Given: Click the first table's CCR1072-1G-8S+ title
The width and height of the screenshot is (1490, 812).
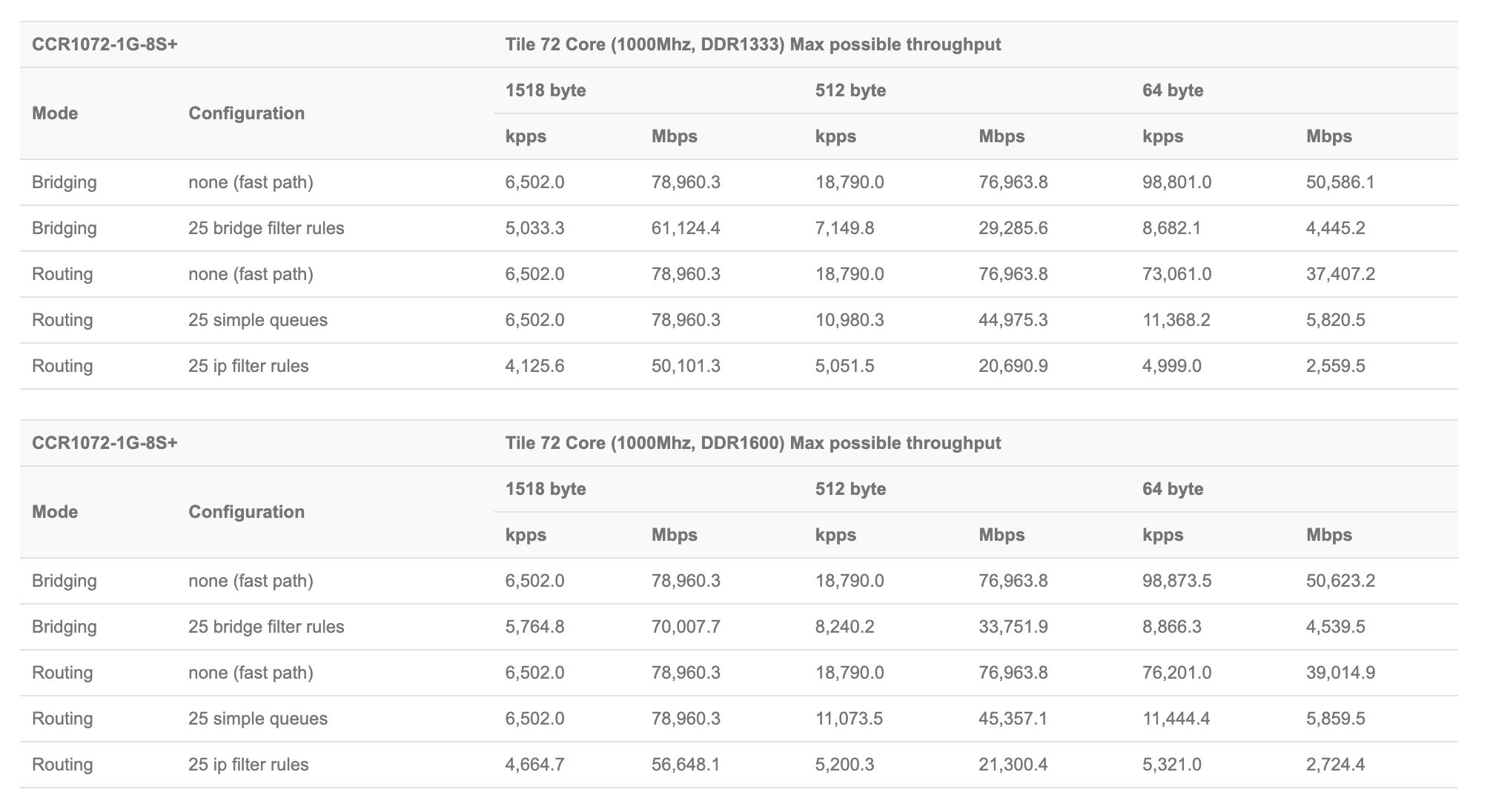Looking at the screenshot, I should pyautogui.click(x=105, y=44).
